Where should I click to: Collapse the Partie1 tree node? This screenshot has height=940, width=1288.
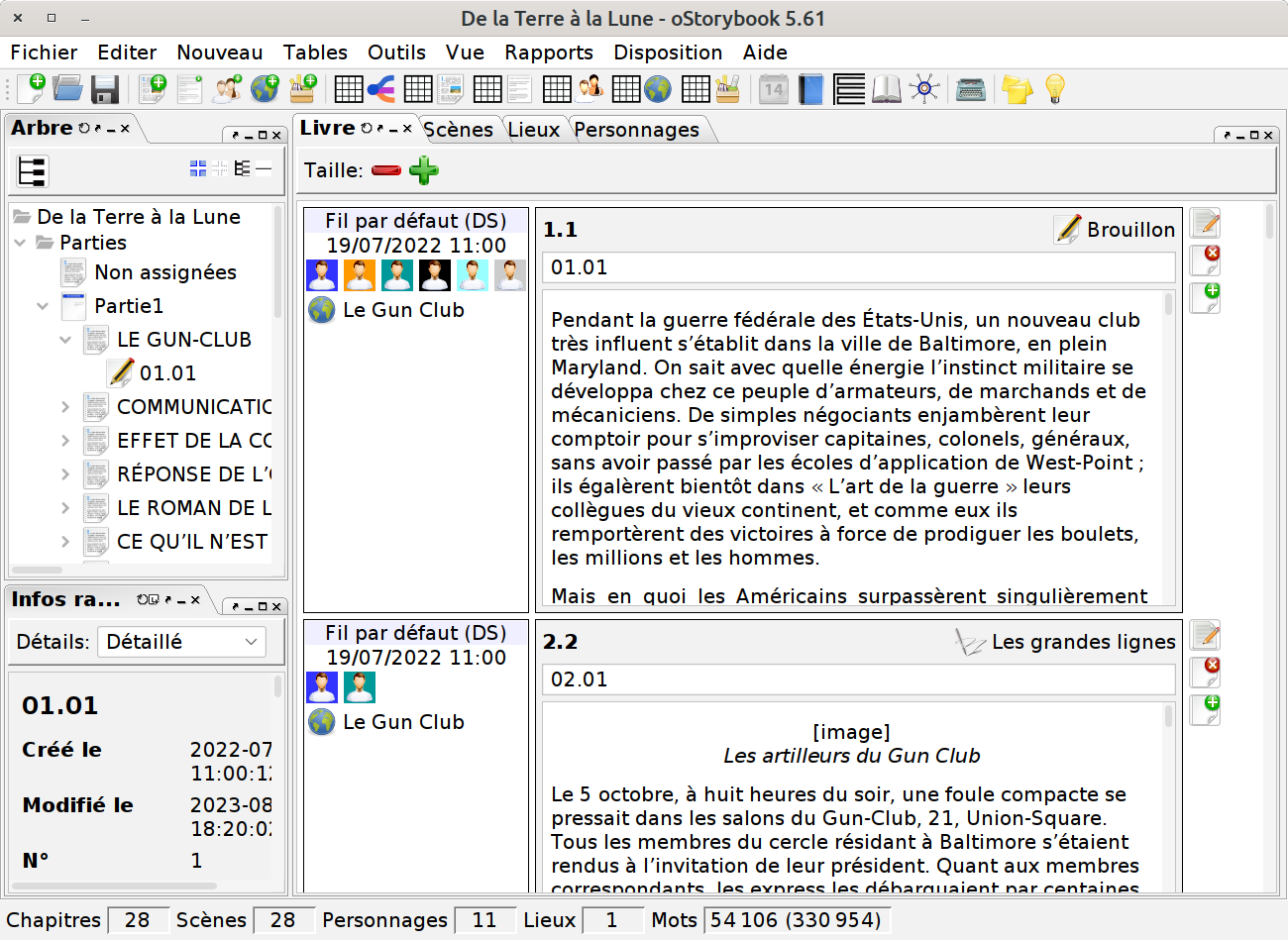43,306
